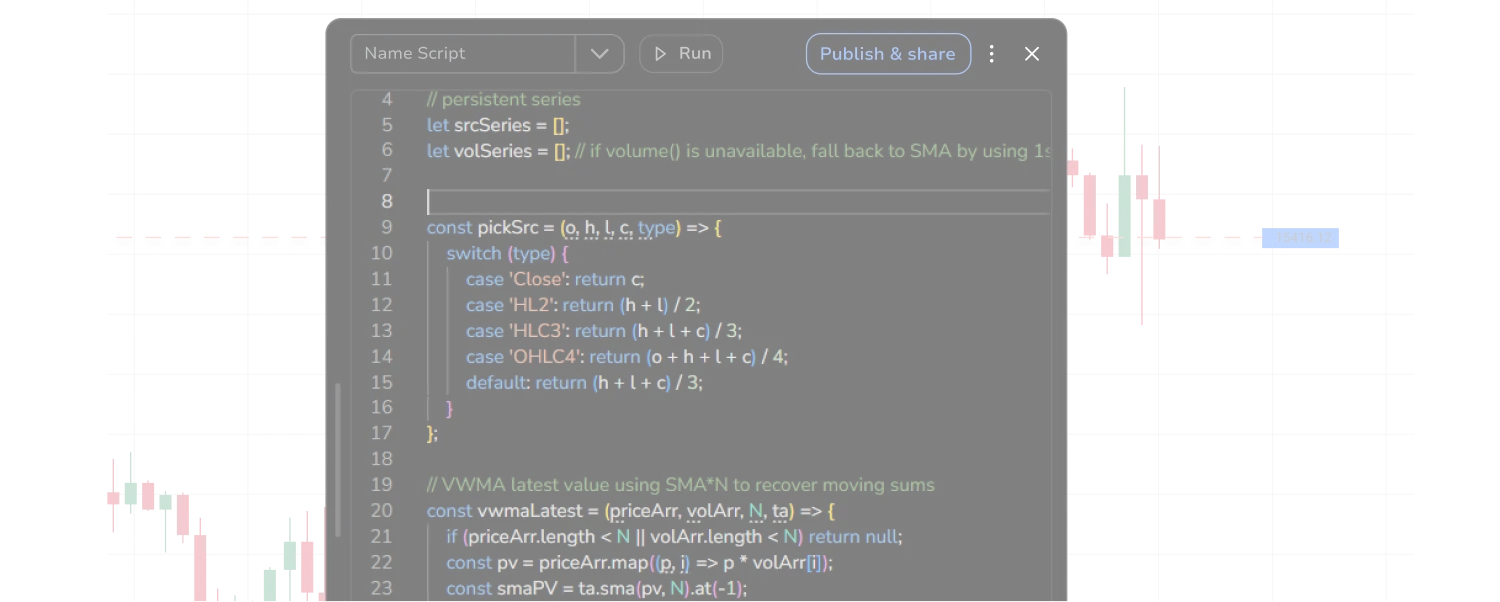The height and width of the screenshot is (602, 1500).
Task: Click the Name Script input field
Action: [x=463, y=54]
